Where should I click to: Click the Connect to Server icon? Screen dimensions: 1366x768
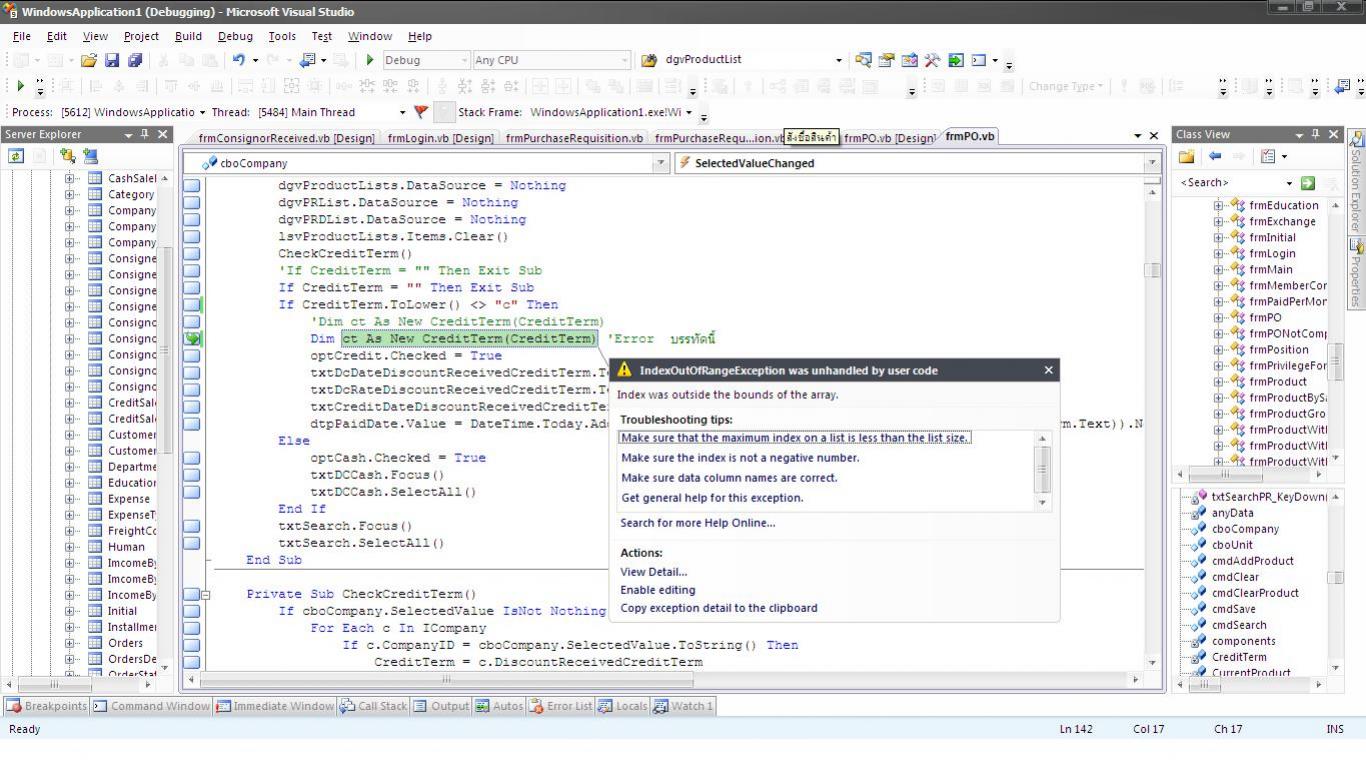(90, 156)
